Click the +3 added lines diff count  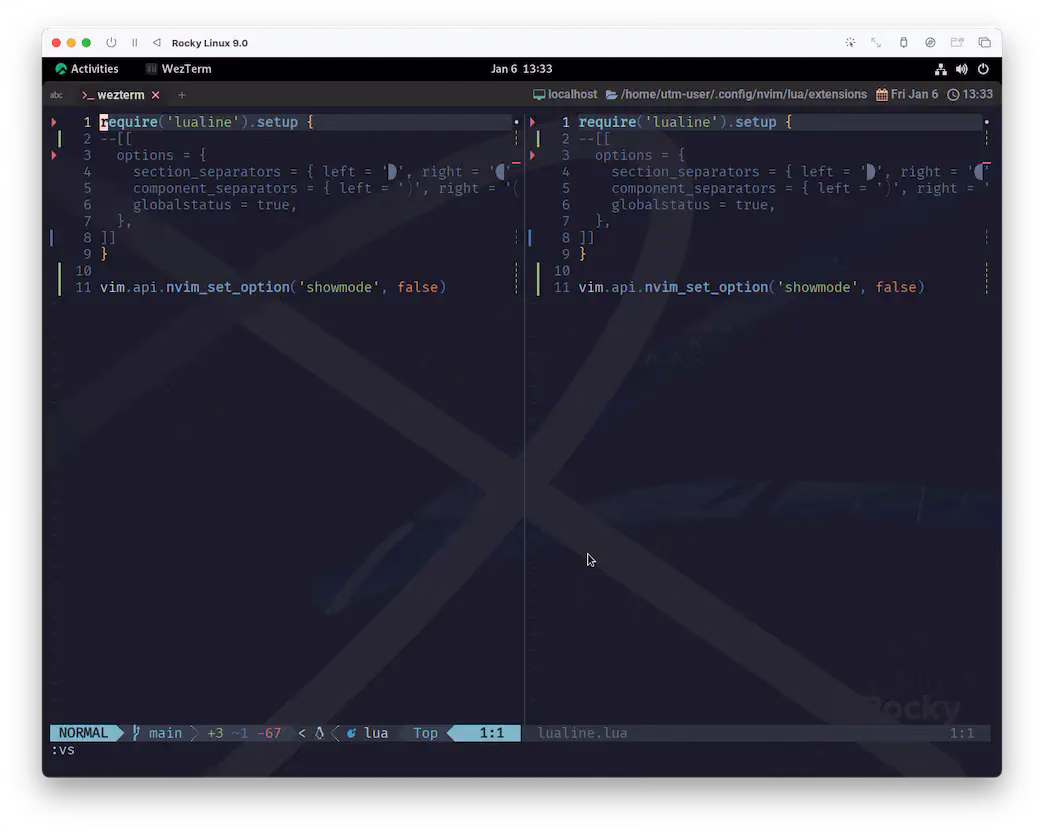[x=215, y=732]
